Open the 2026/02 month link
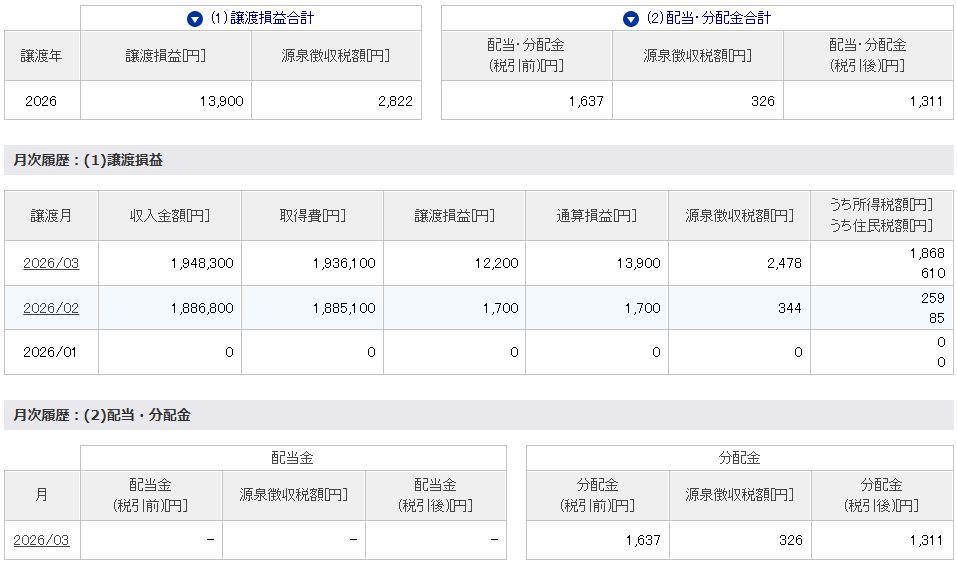Screen dimensions: 957x565 [x=51, y=308]
